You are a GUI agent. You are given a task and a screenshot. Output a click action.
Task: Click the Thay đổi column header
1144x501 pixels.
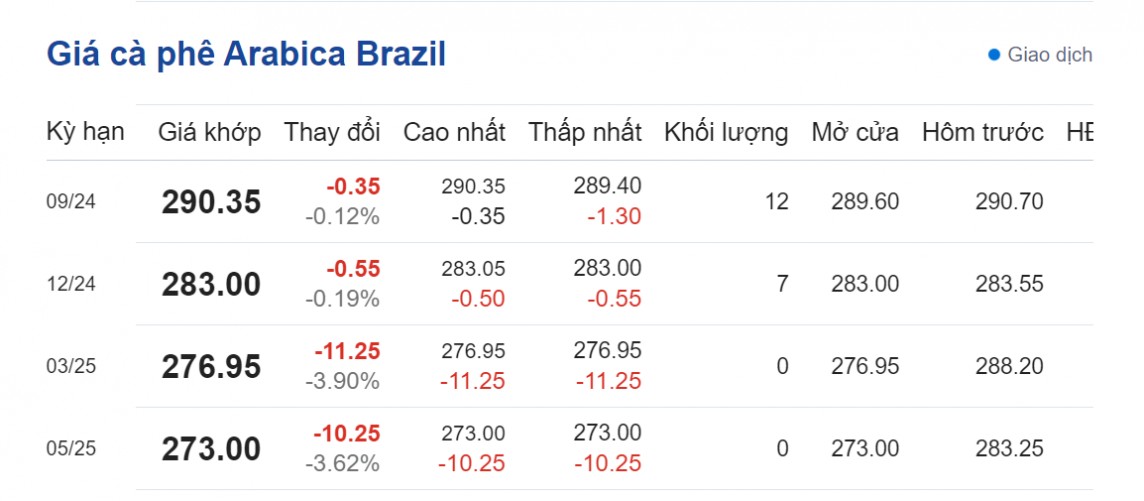[333, 132]
